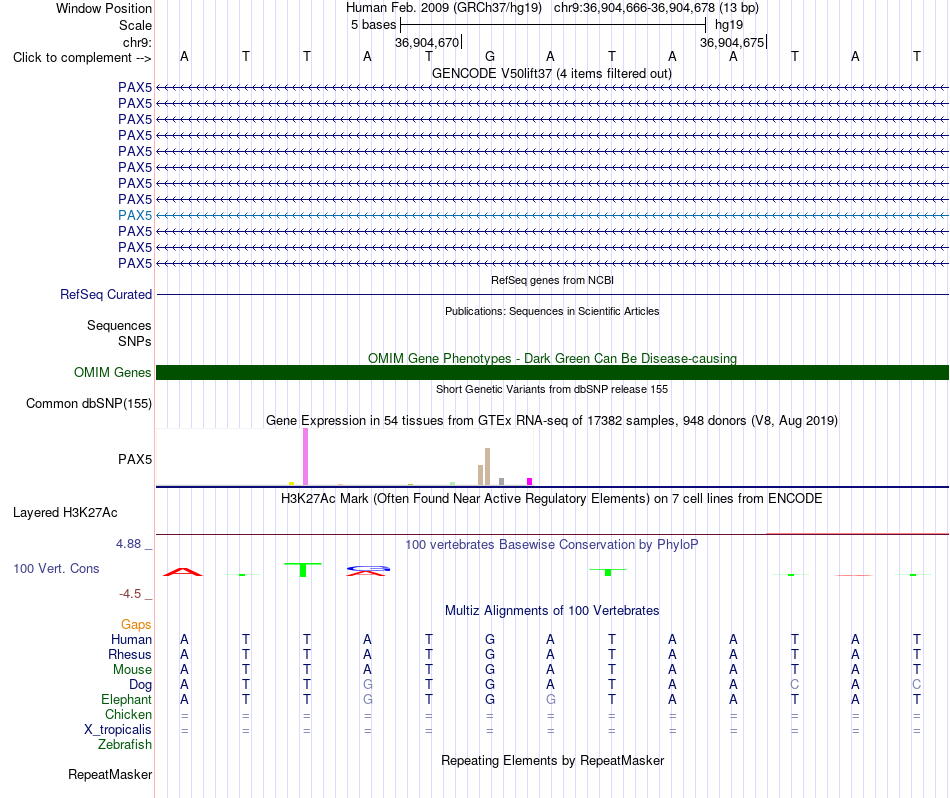The width and height of the screenshot is (950, 798).
Task: Click the chr9 coordinate range text
Action: pos(656,8)
